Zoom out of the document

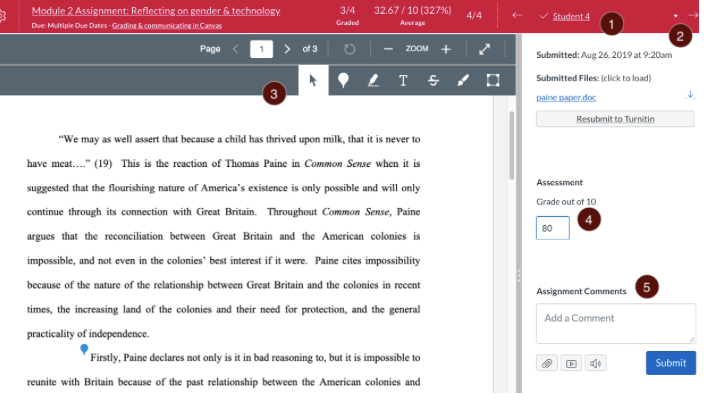(x=388, y=49)
